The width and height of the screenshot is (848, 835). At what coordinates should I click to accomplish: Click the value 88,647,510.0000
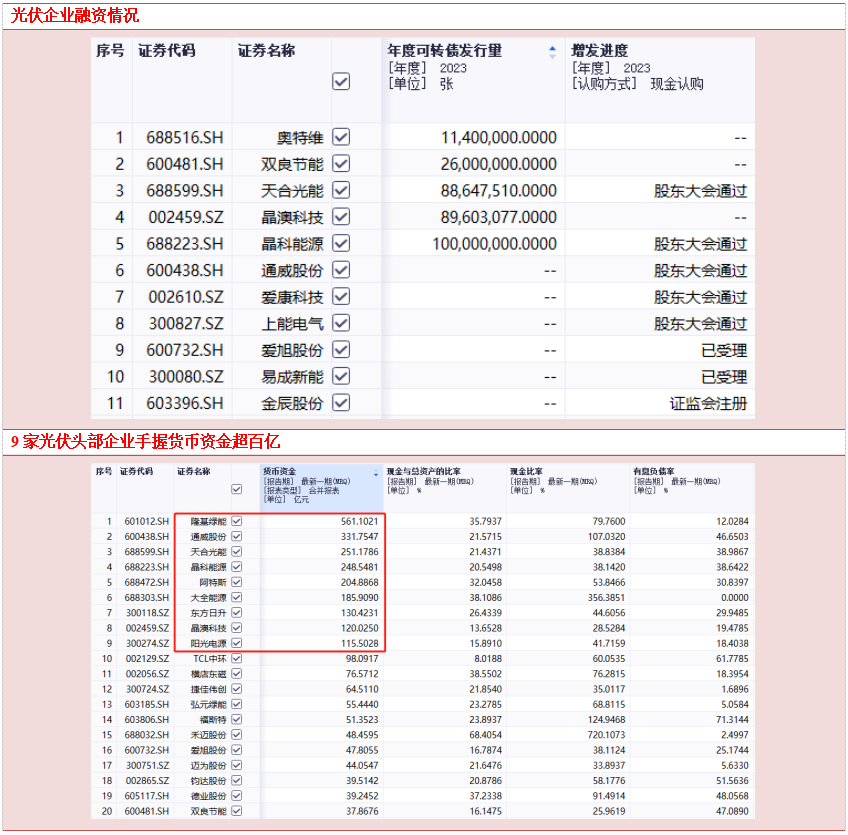pos(499,190)
